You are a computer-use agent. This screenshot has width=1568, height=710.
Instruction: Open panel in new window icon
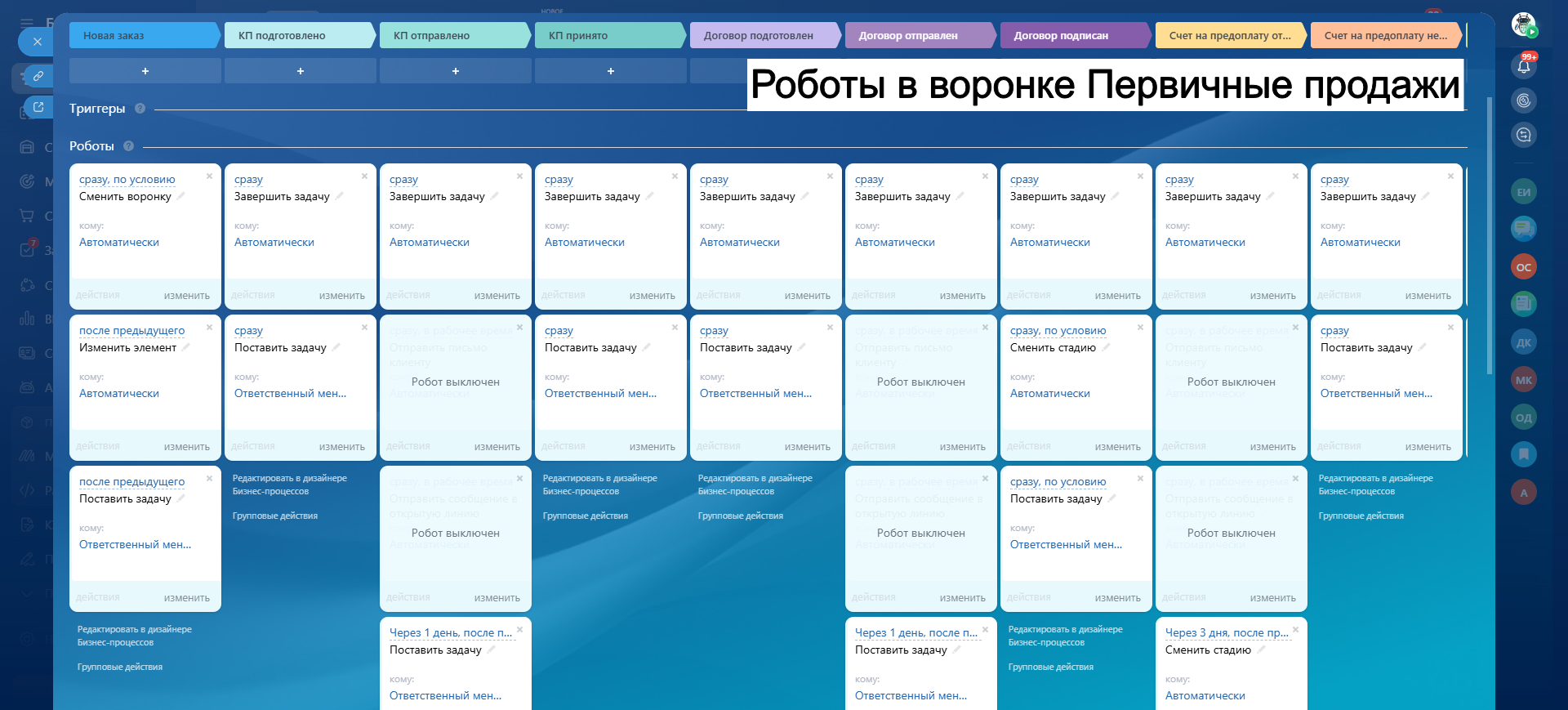[x=38, y=107]
